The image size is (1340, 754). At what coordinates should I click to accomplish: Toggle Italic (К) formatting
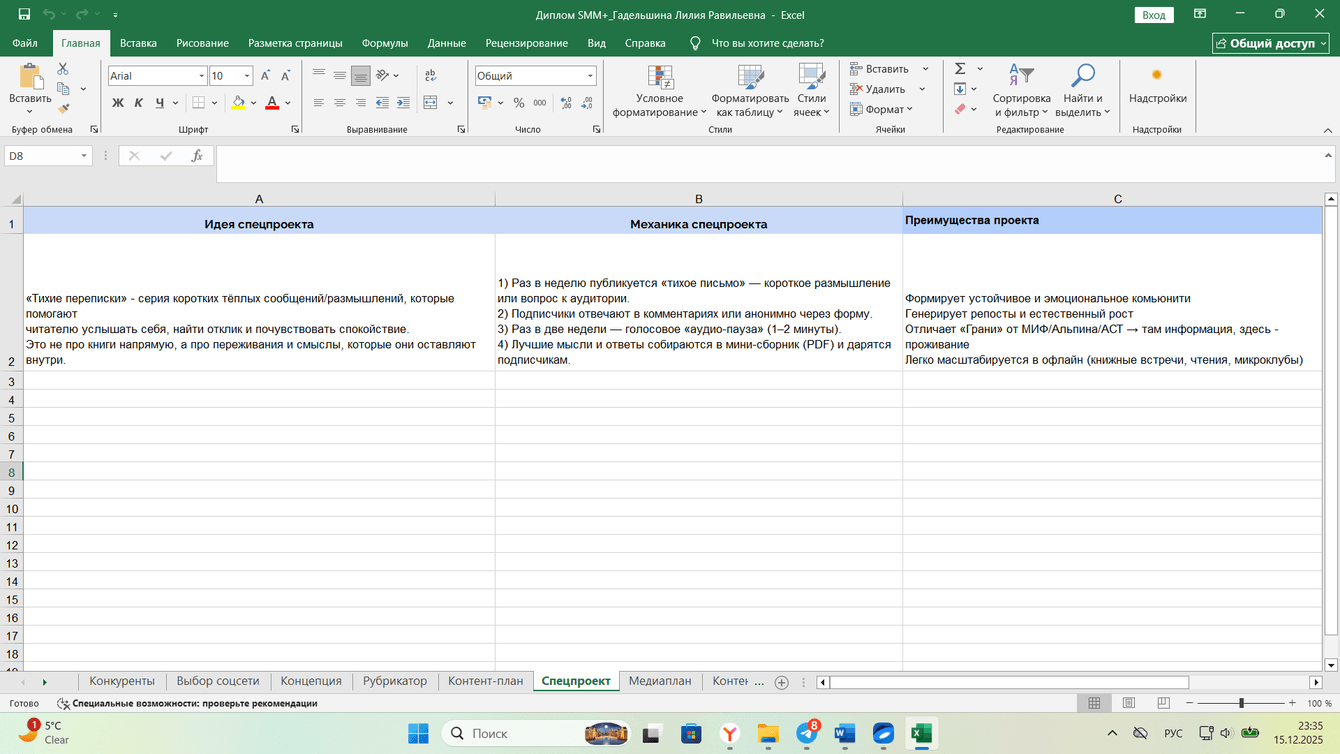(x=139, y=103)
